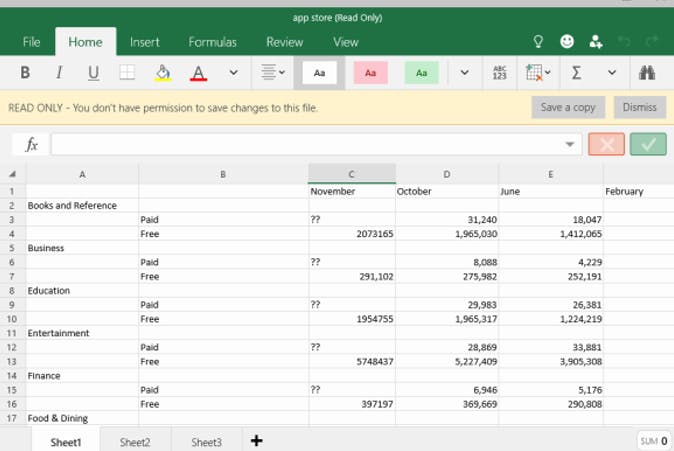Switch to the Insert tab

click(144, 42)
